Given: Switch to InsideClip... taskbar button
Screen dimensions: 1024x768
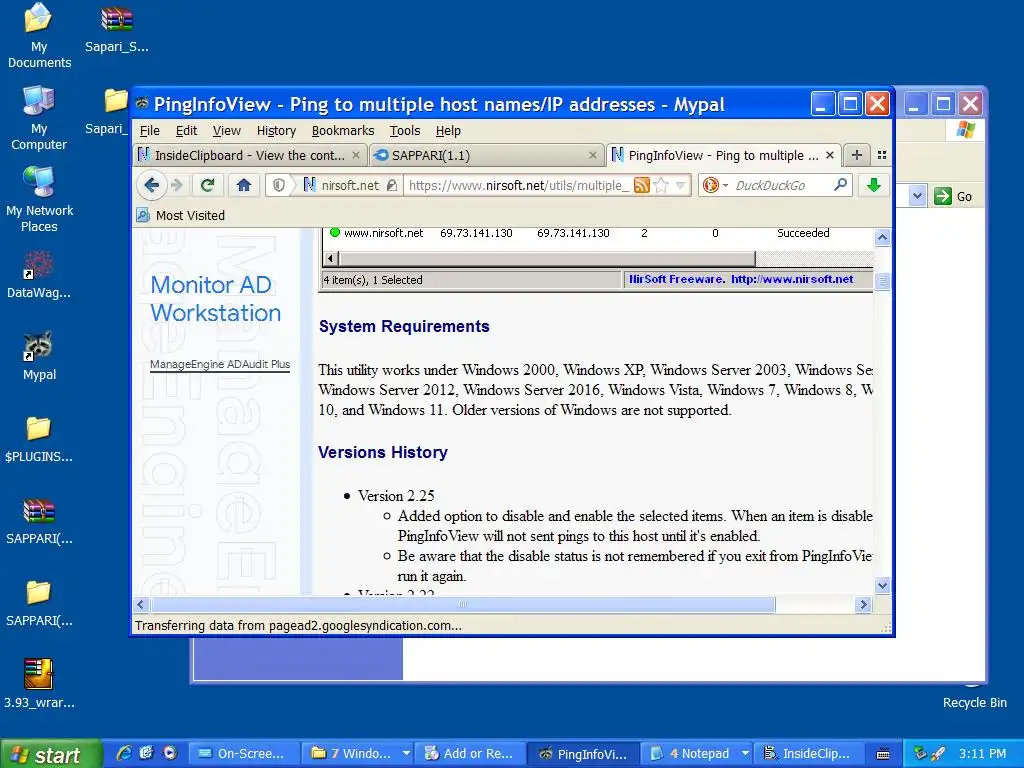Looking at the screenshot, I should point(810,754).
